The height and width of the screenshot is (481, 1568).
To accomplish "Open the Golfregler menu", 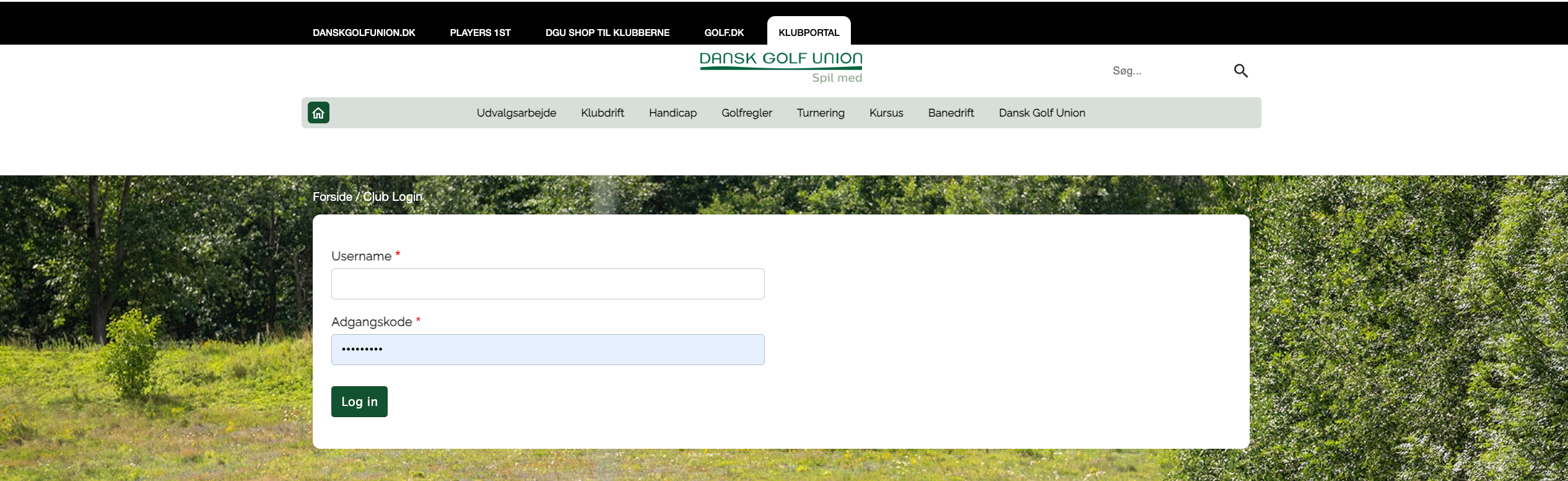I will (746, 113).
